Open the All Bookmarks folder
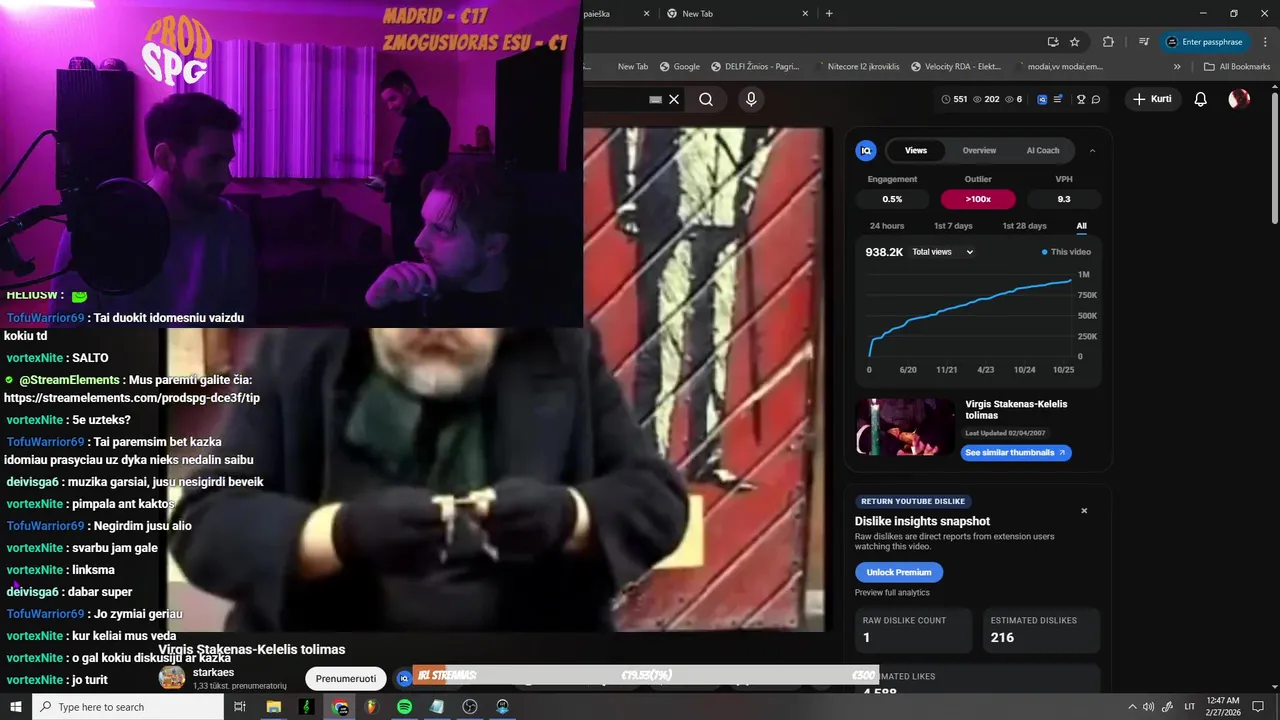The image size is (1280, 720). click(x=1237, y=67)
